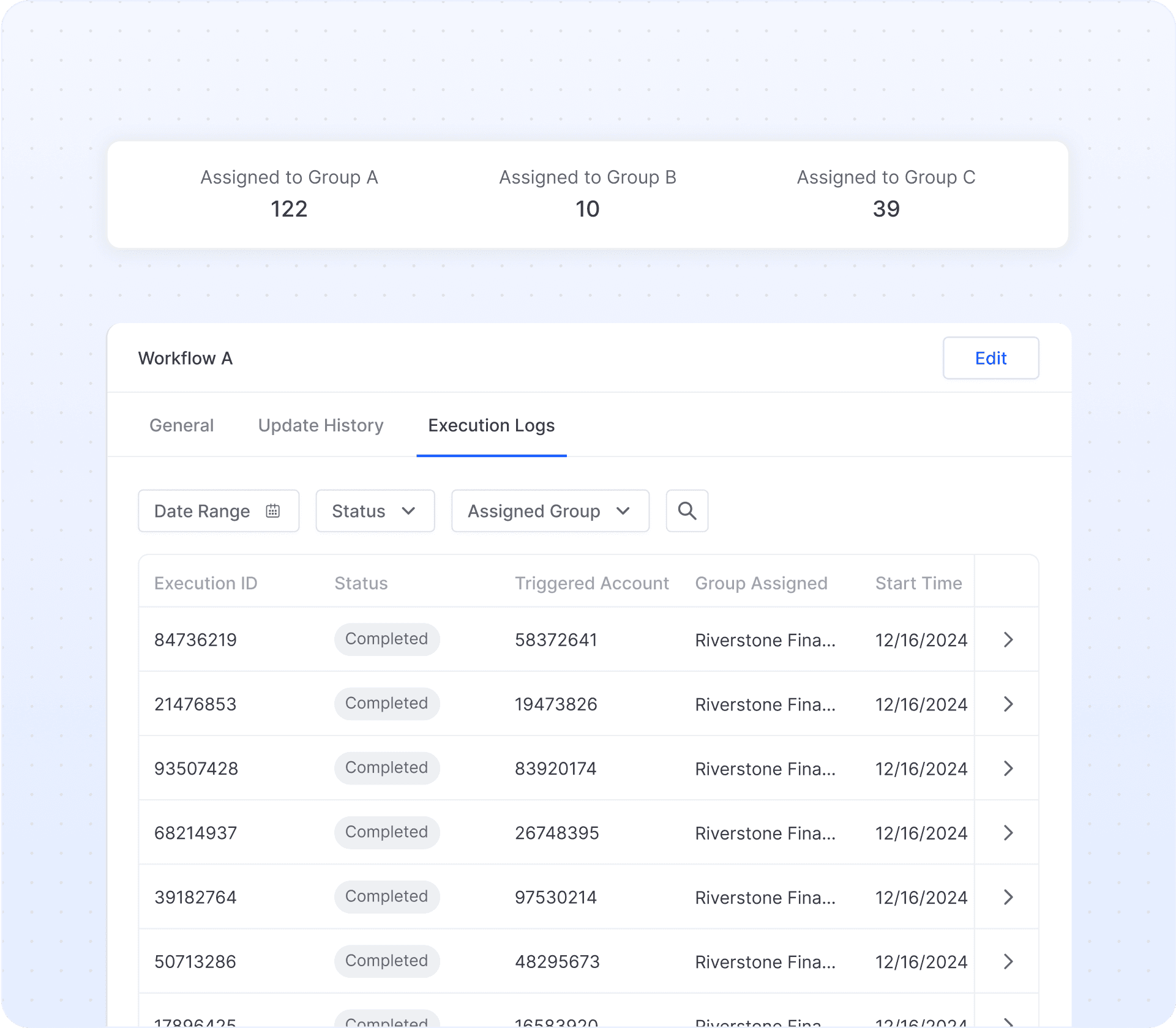Open details arrow for execution 93507428
1176x1028 pixels.
coord(1008,768)
